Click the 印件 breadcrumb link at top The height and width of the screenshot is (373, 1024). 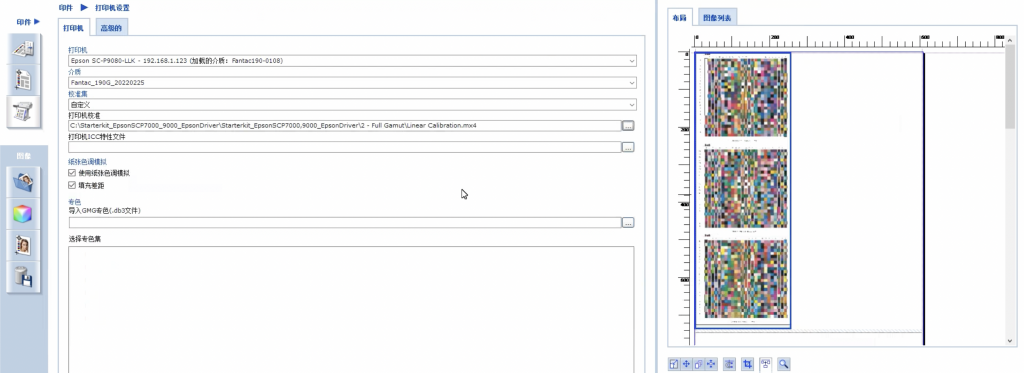[x=65, y=8]
